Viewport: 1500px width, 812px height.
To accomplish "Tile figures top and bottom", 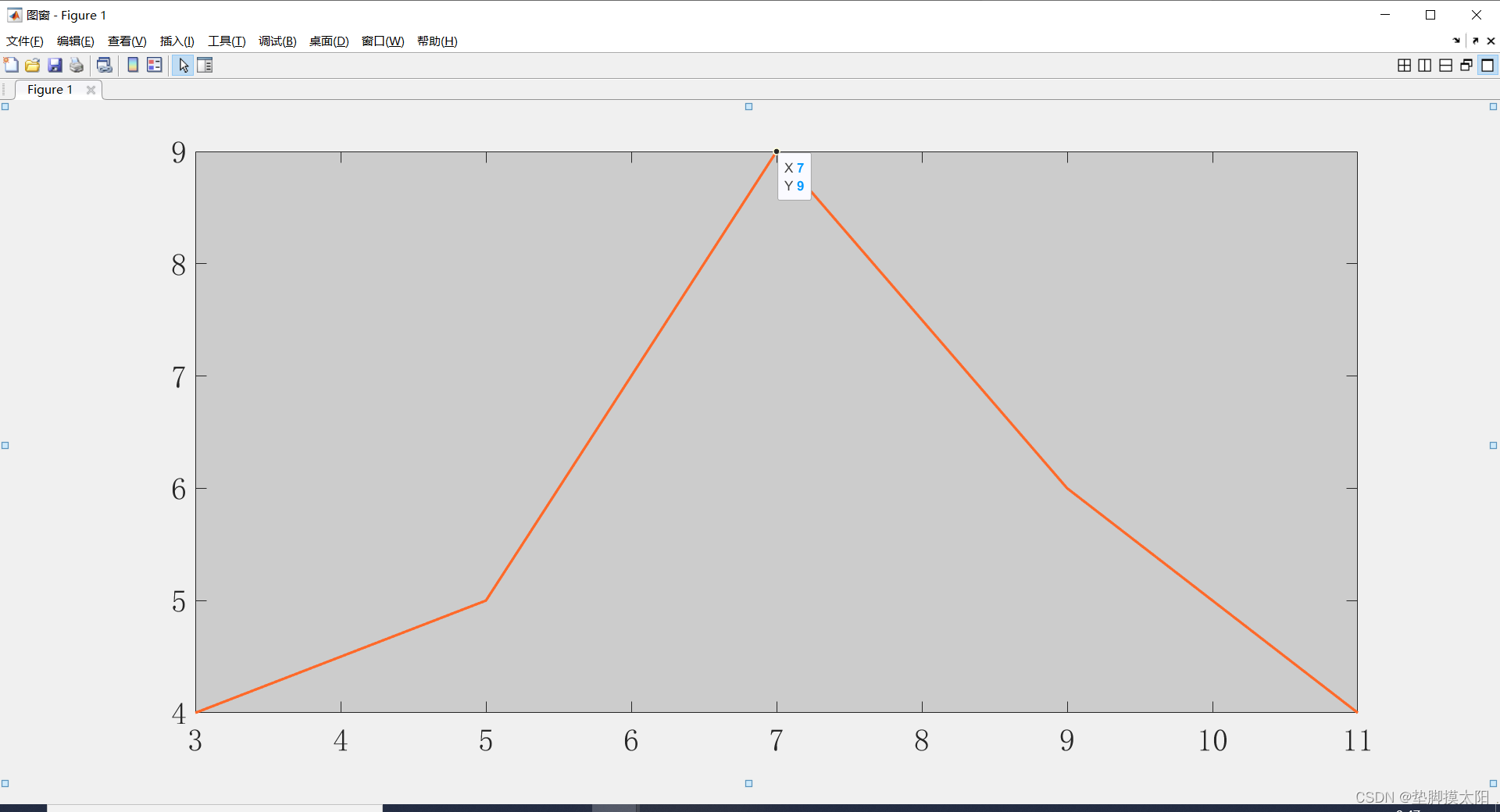I will click(1446, 66).
